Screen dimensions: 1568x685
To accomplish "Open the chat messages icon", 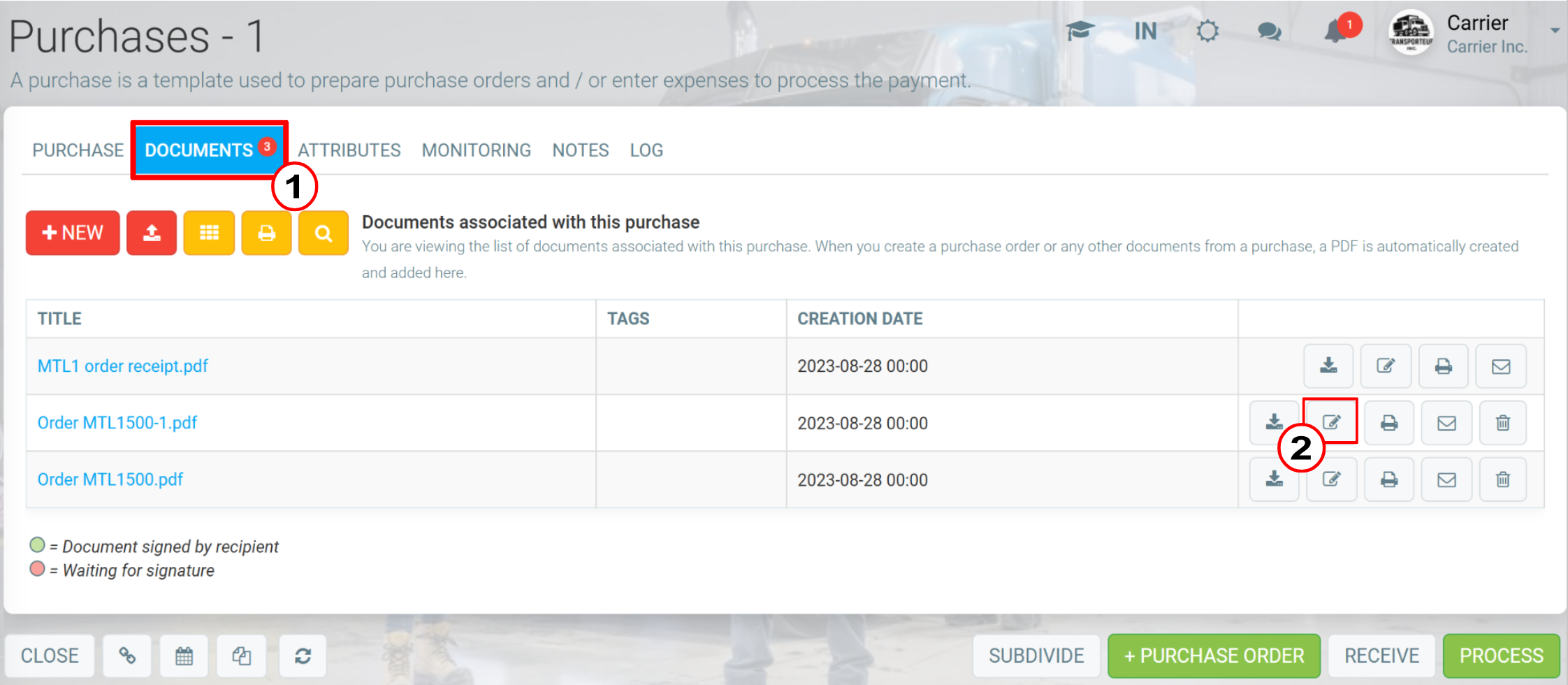I will (1269, 31).
